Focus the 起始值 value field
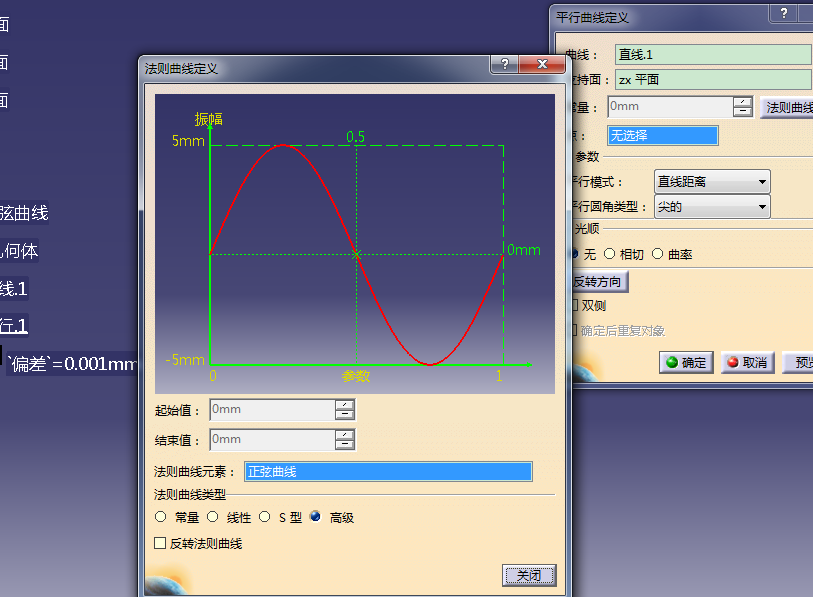Screen dimensions: 813x597 click(x=272, y=410)
